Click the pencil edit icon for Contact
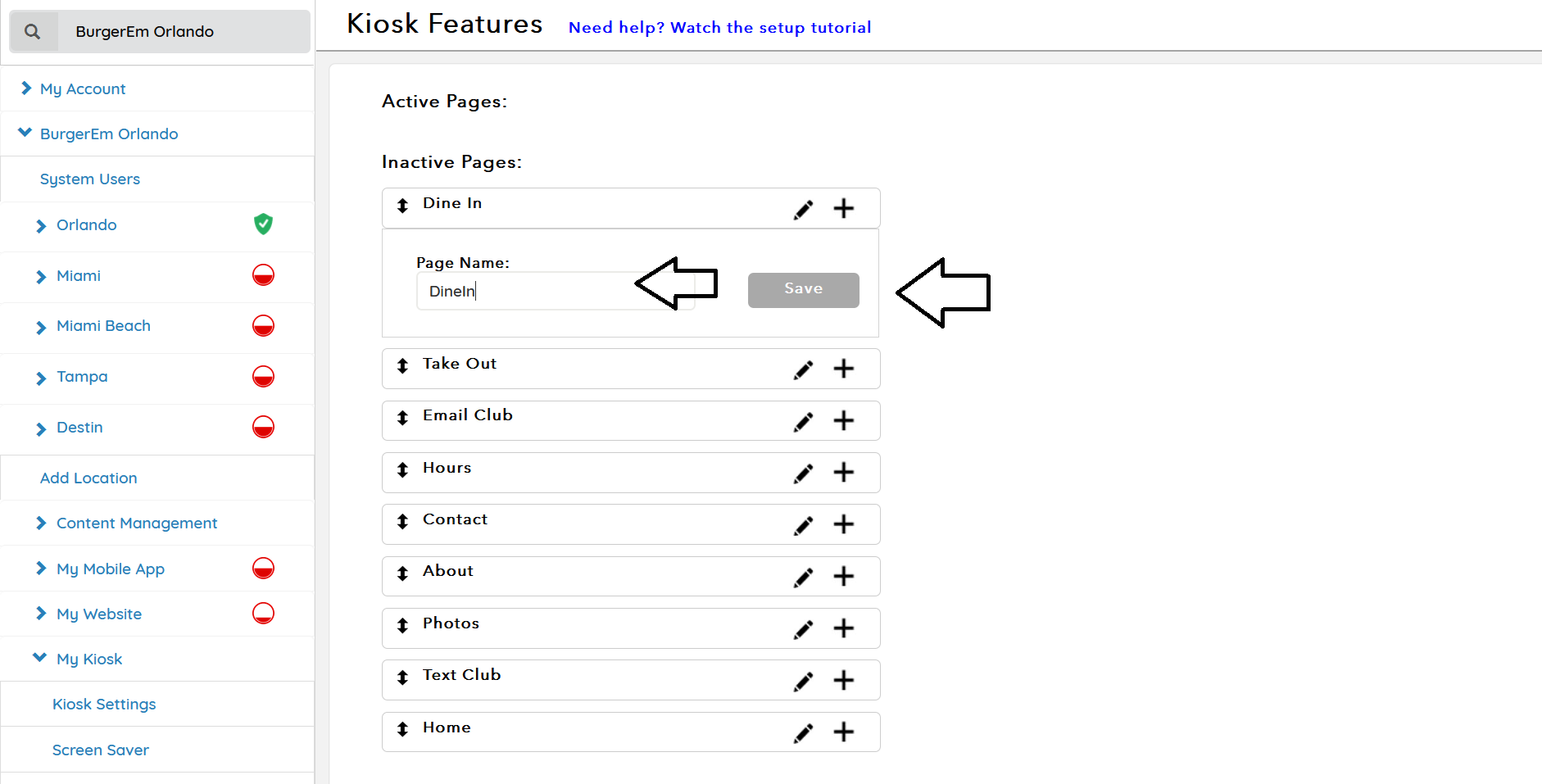Screen dimensions: 1542x784 [x=804, y=525]
